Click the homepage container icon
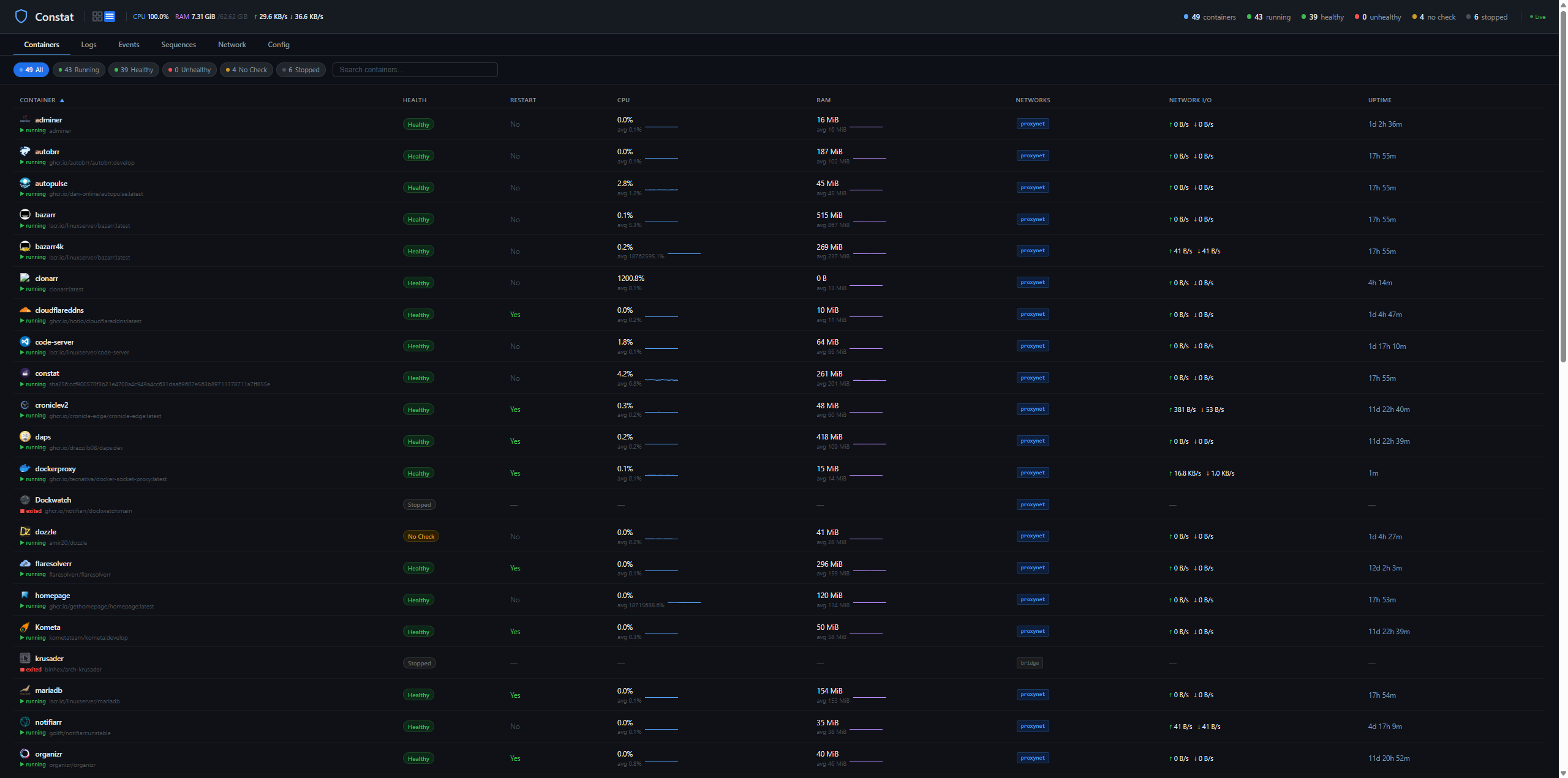Image resolution: width=1568 pixels, height=778 pixels. [25, 595]
